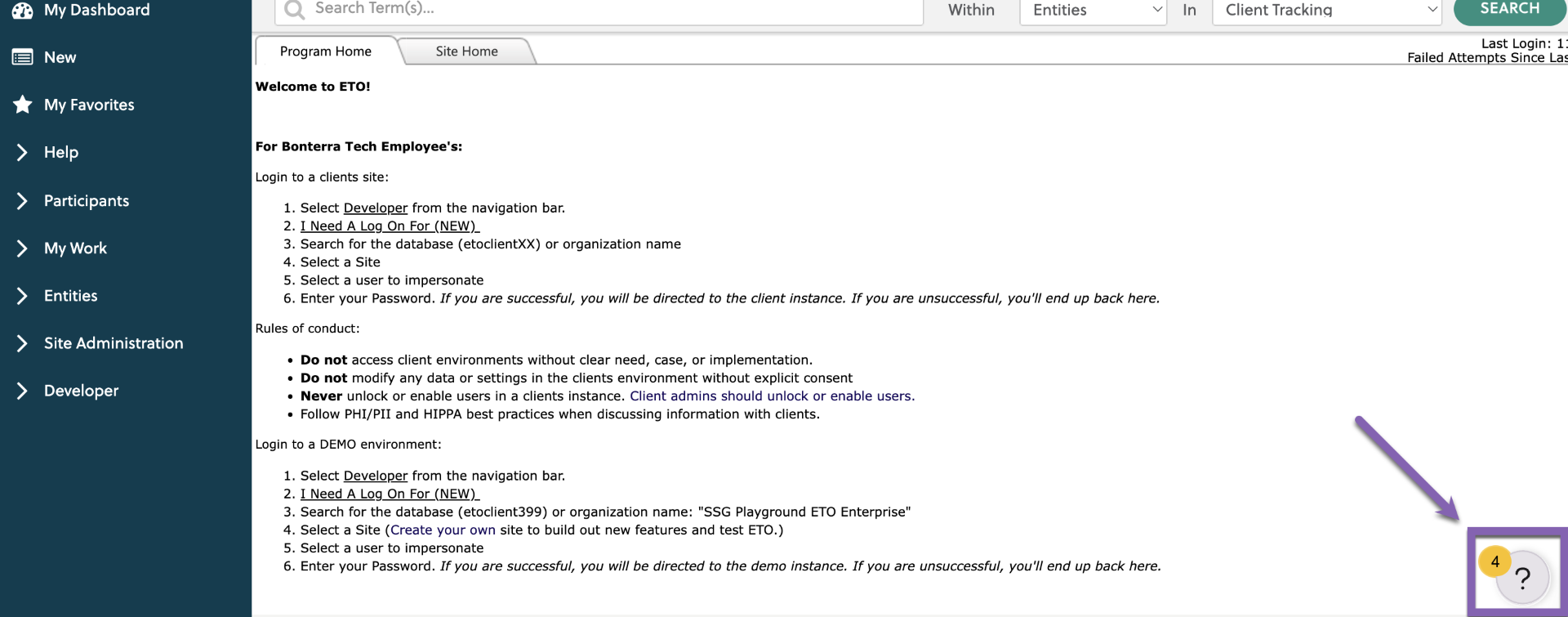Click the yellow 4 notification badge
The image size is (1568, 617).
[x=1494, y=561]
